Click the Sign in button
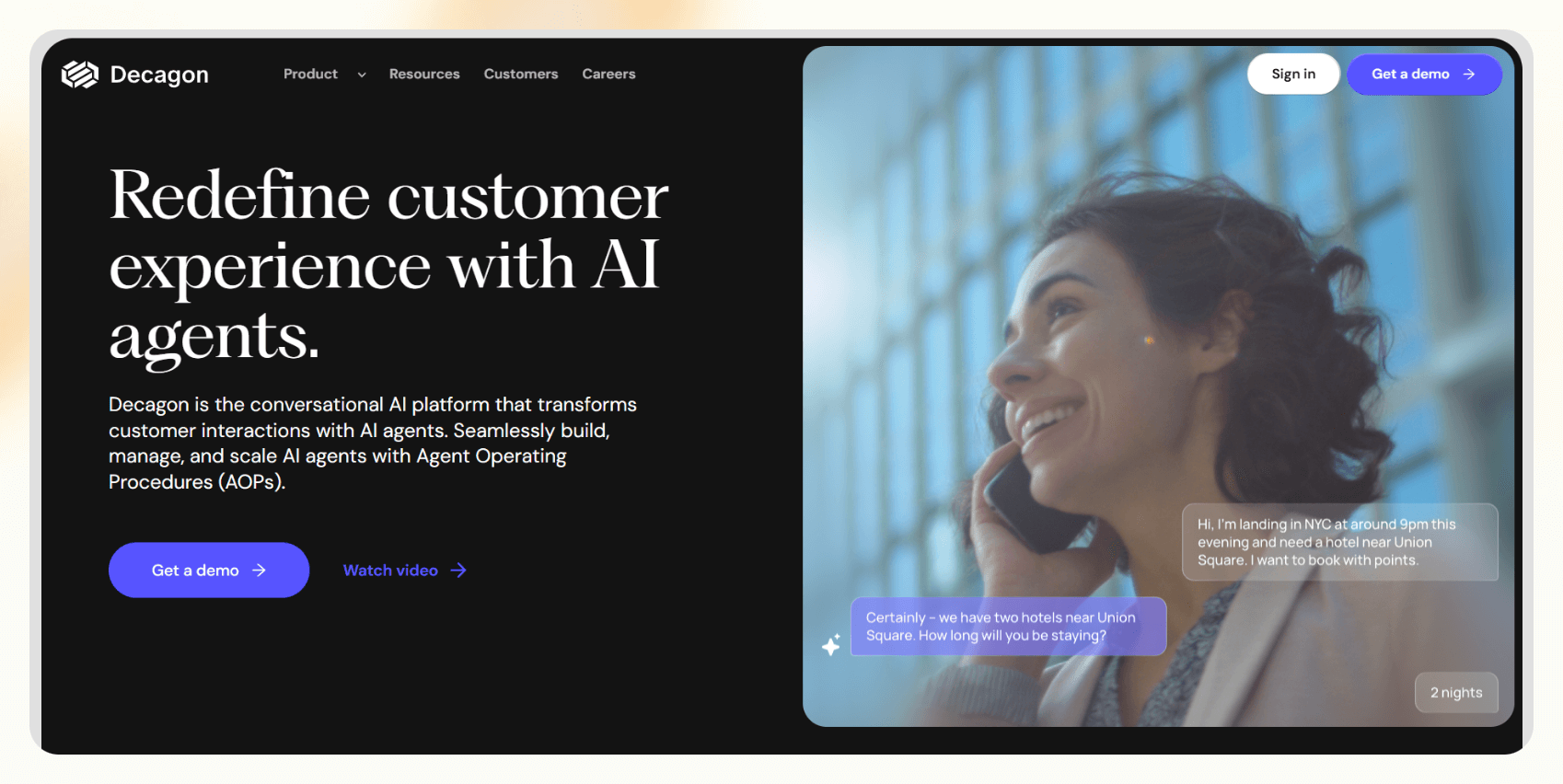The width and height of the screenshot is (1563, 784). [x=1293, y=74]
